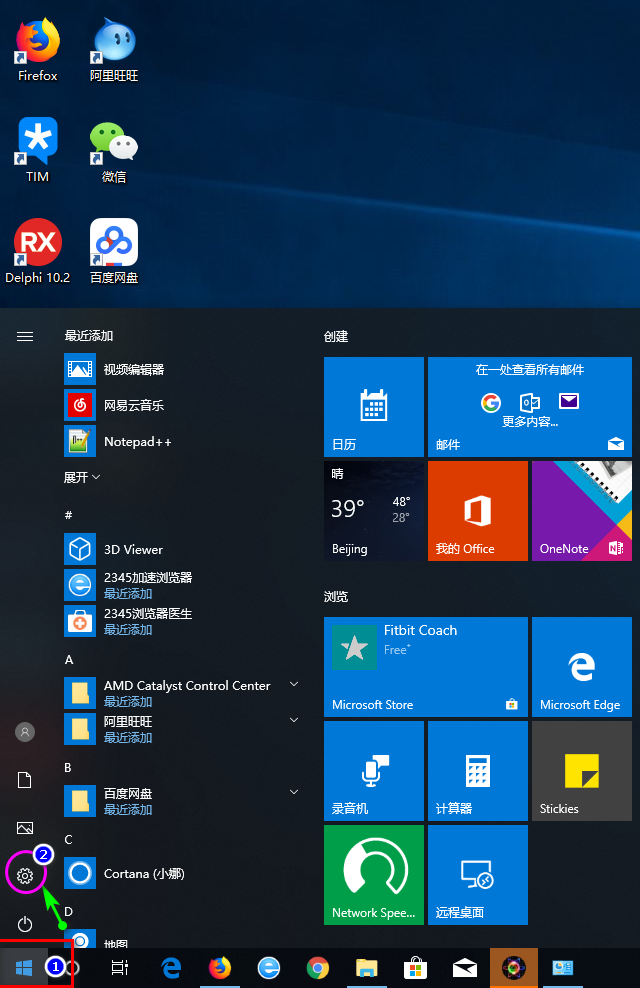
Task: Click the A letter header in app list
Action: (69, 660)
